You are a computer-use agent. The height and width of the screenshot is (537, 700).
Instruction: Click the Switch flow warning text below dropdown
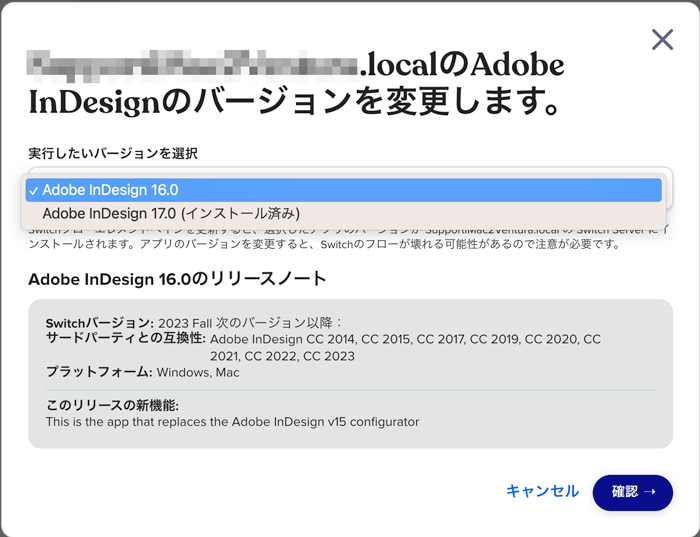coord(348,239)
